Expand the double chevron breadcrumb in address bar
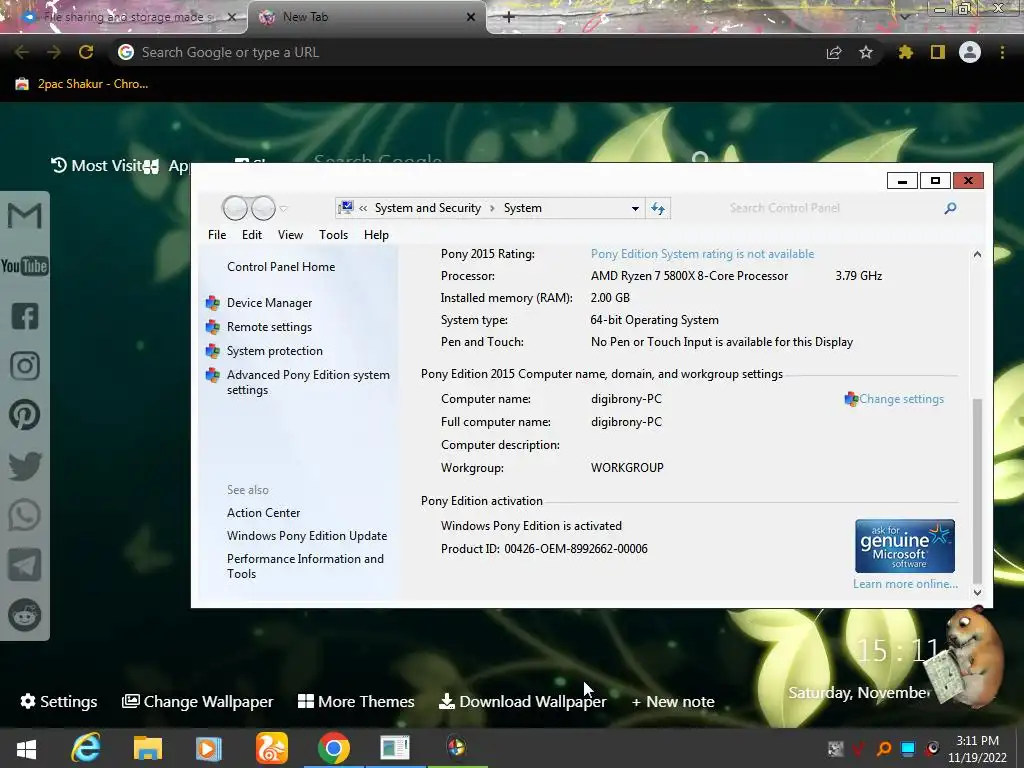This screenshot has width=1024, height=768. pyautogui.click(x=363, y=208)
